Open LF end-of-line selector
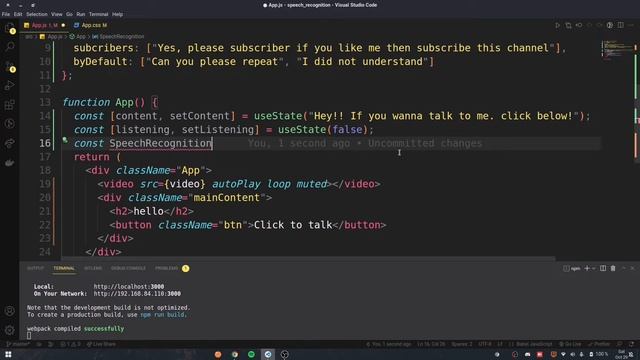640x360 pixels. click(500, 344)
